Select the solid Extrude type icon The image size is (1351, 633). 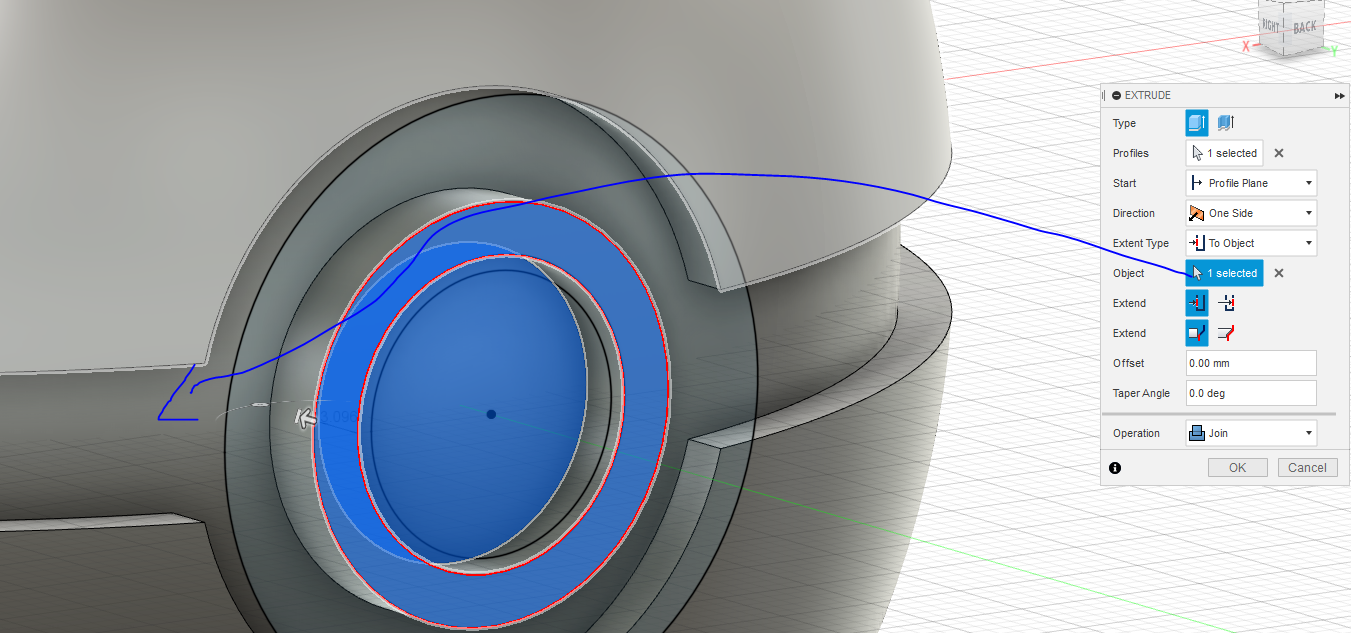1197,123
